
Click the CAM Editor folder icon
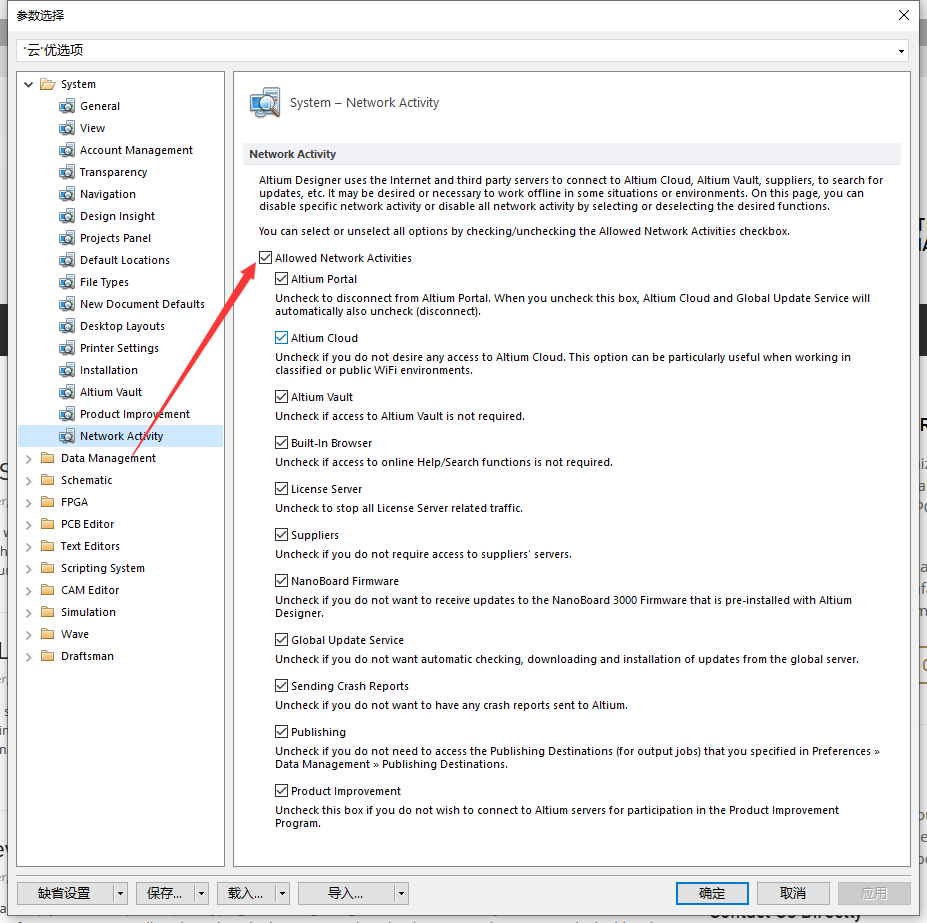pos(48,590)
